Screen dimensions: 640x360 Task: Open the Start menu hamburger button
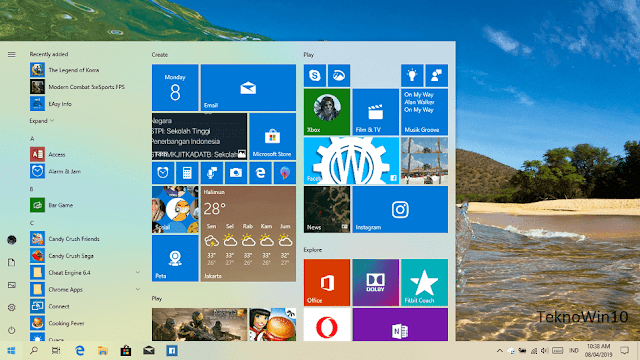pos(11,54)
